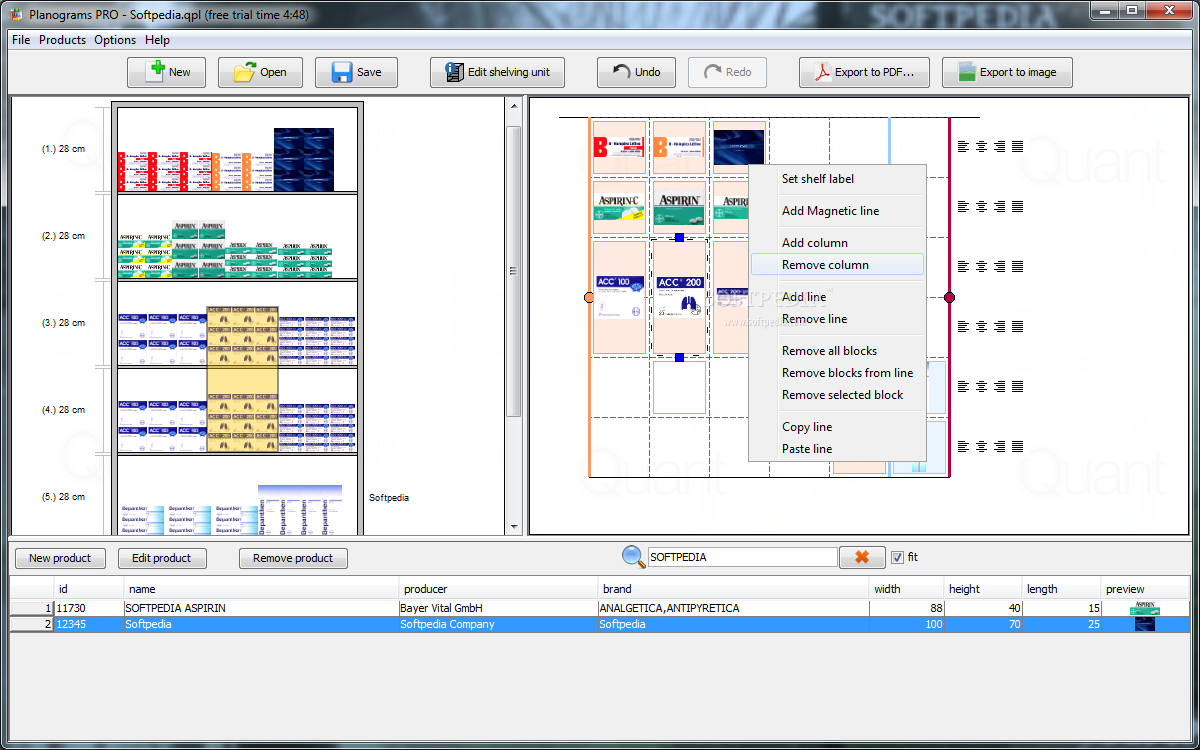Click the blue square handle below ACC 200
Screen dimensions: 1200x750
click(679, 357)
